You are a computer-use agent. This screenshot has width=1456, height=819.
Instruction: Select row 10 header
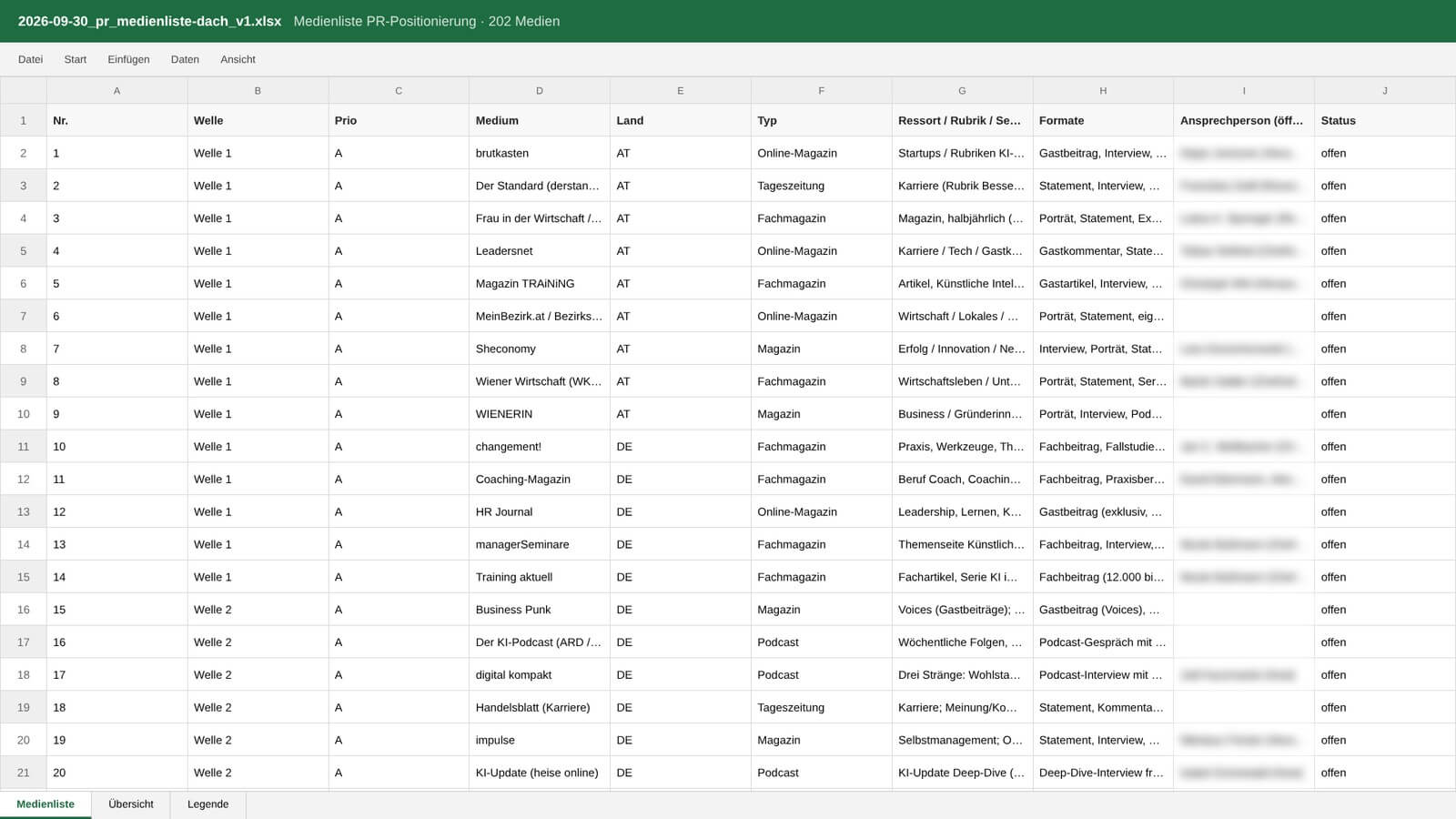pyautogui.click(x=24, y=414)
